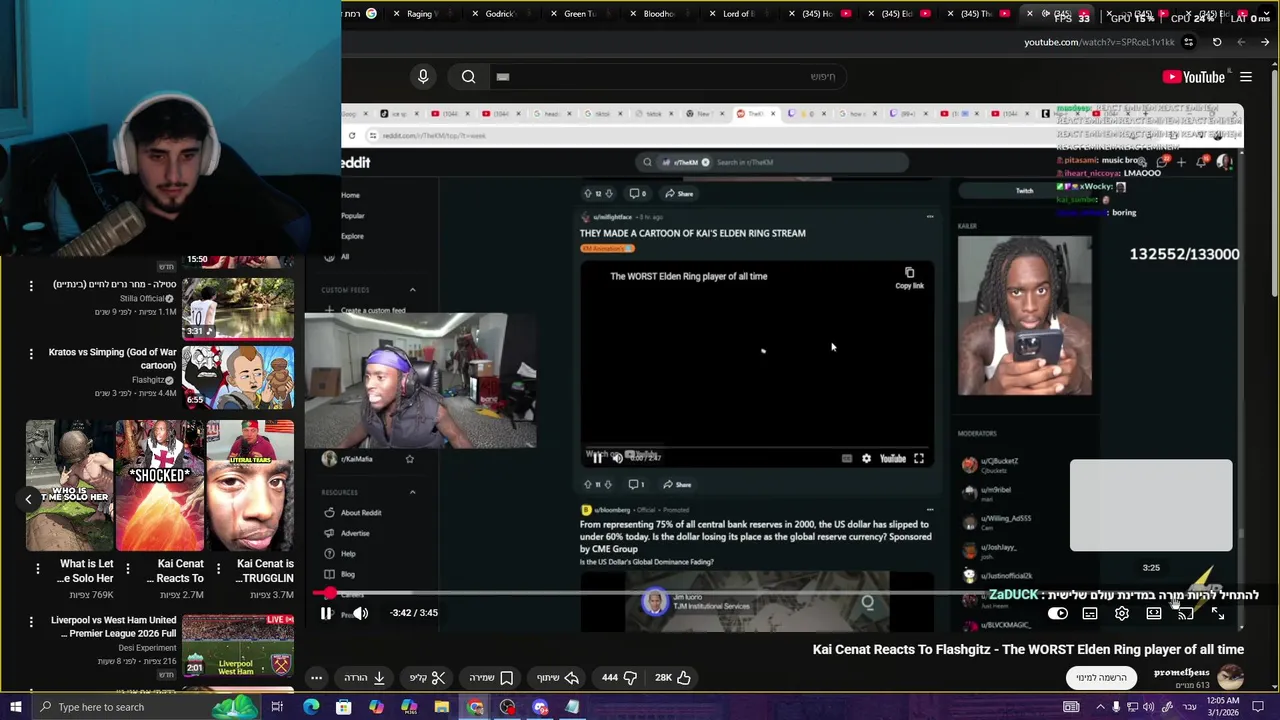The height and width of the screenshot is (720, 1280).
Task: Dislike the video with 444 thumbs down
Action: (x=619, y=678)
